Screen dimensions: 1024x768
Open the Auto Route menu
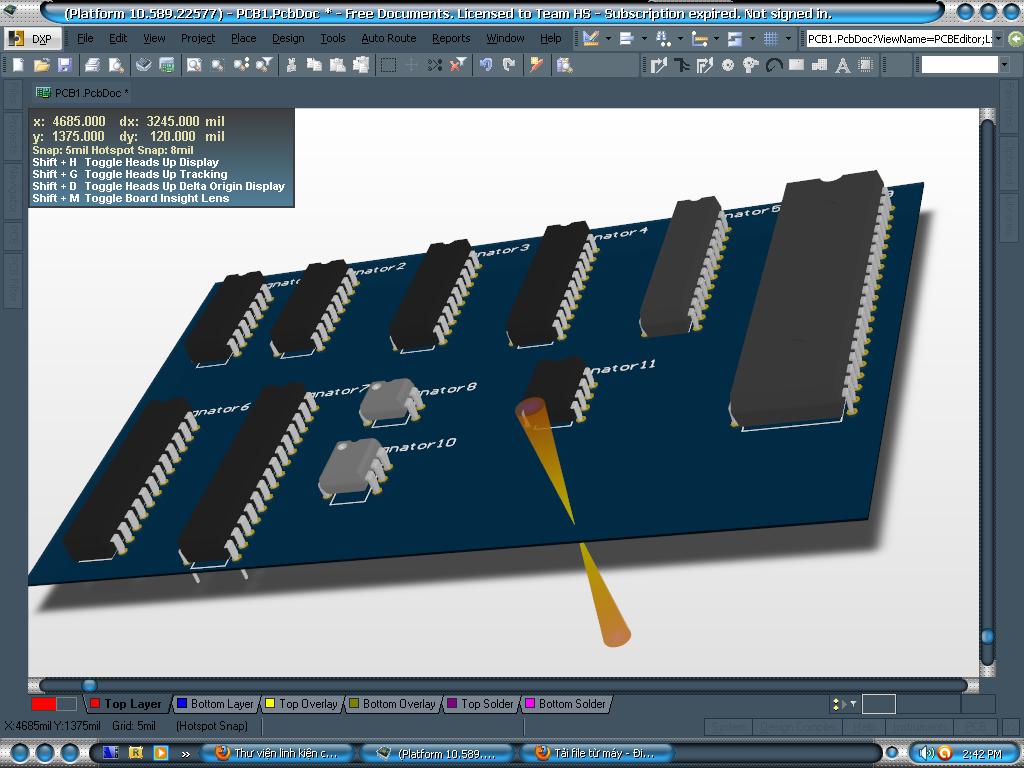[x=388, y=38]
